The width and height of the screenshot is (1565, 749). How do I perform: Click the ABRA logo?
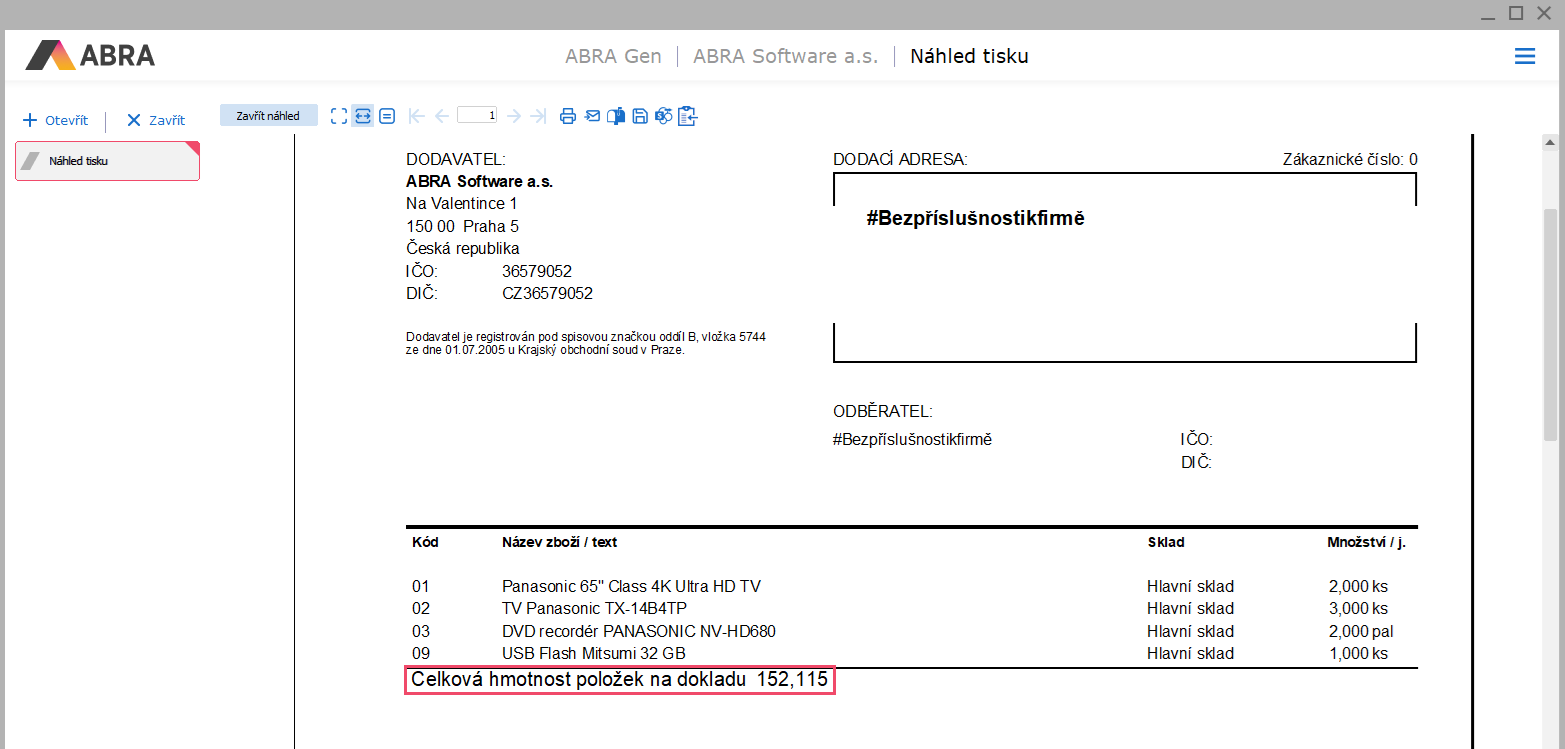pos(90,55)
